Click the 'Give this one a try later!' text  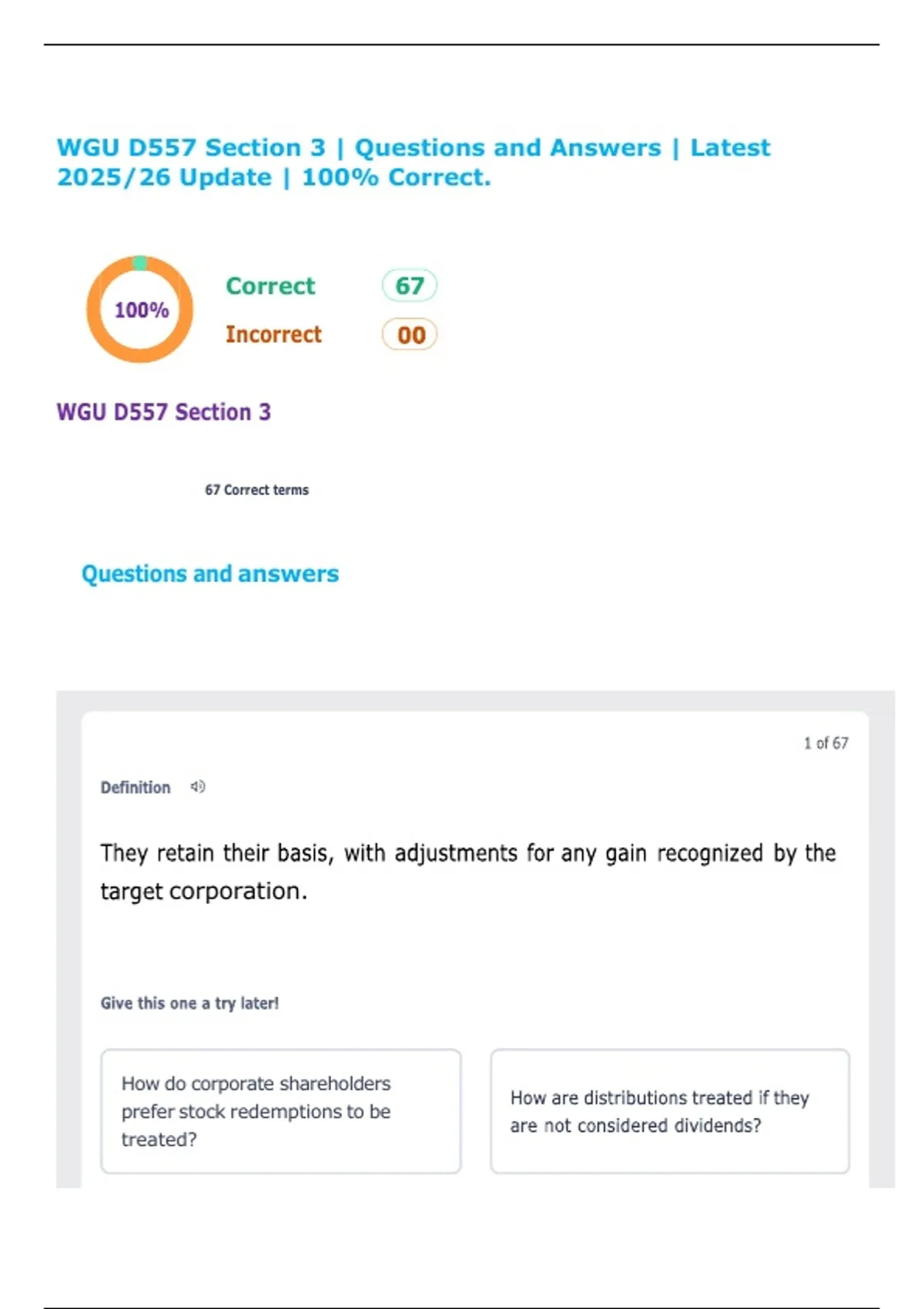click(189, 1003)
